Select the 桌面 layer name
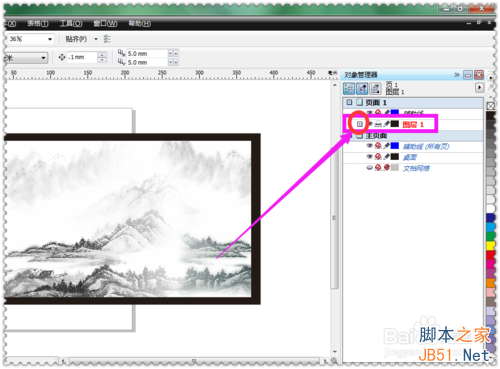 (410, 157)
